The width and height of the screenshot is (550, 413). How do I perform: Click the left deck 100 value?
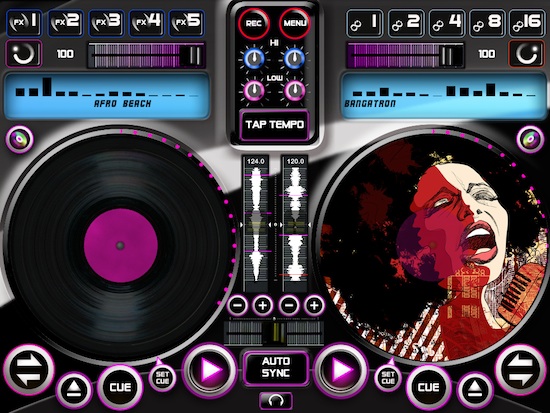click(x=65, y=54)
